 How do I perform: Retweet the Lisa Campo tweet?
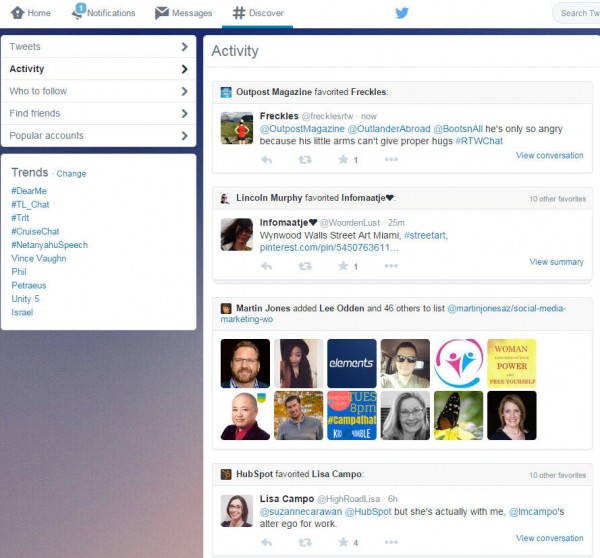click(305, 542)
